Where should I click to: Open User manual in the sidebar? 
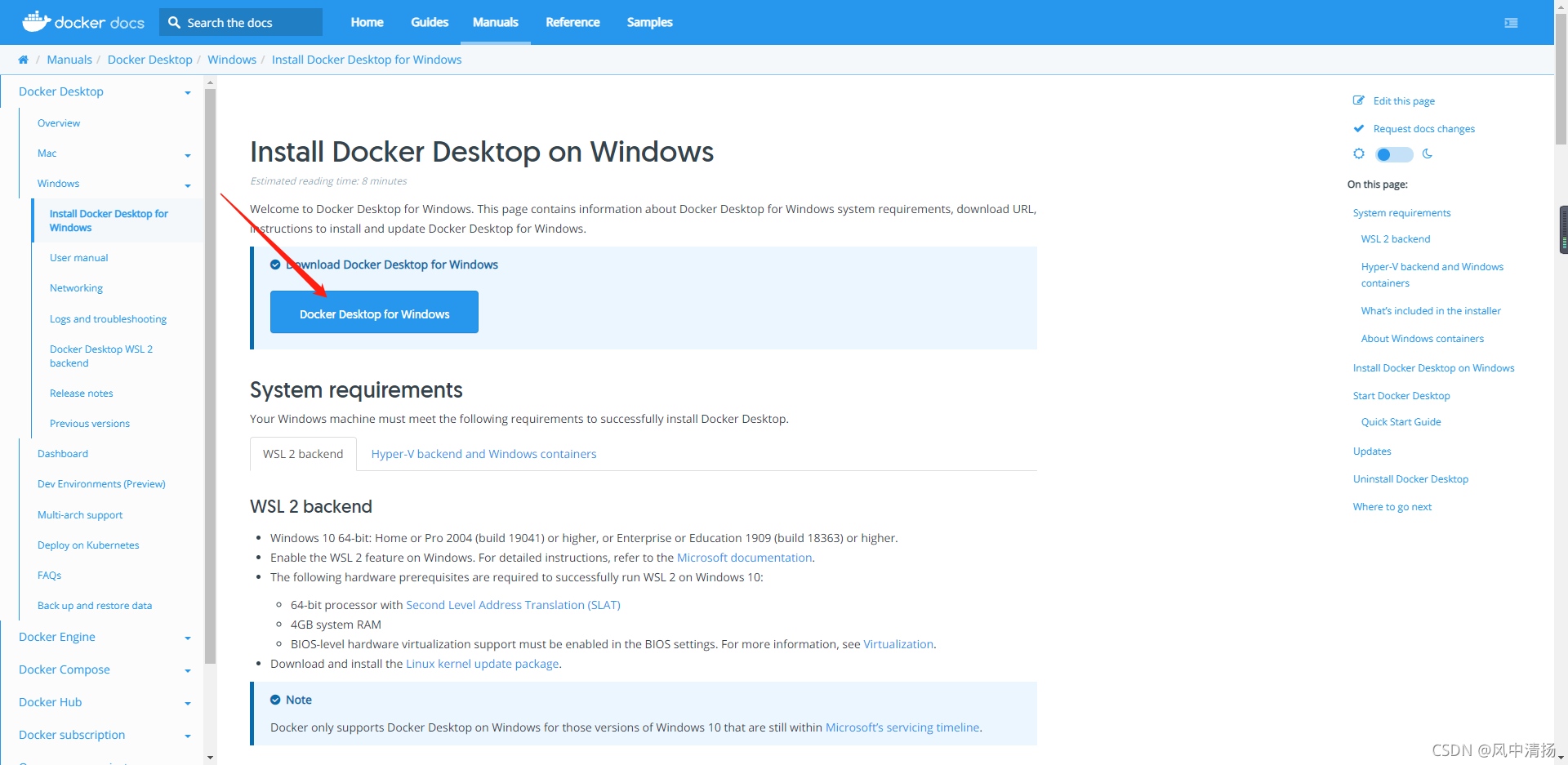click(78, 258)
